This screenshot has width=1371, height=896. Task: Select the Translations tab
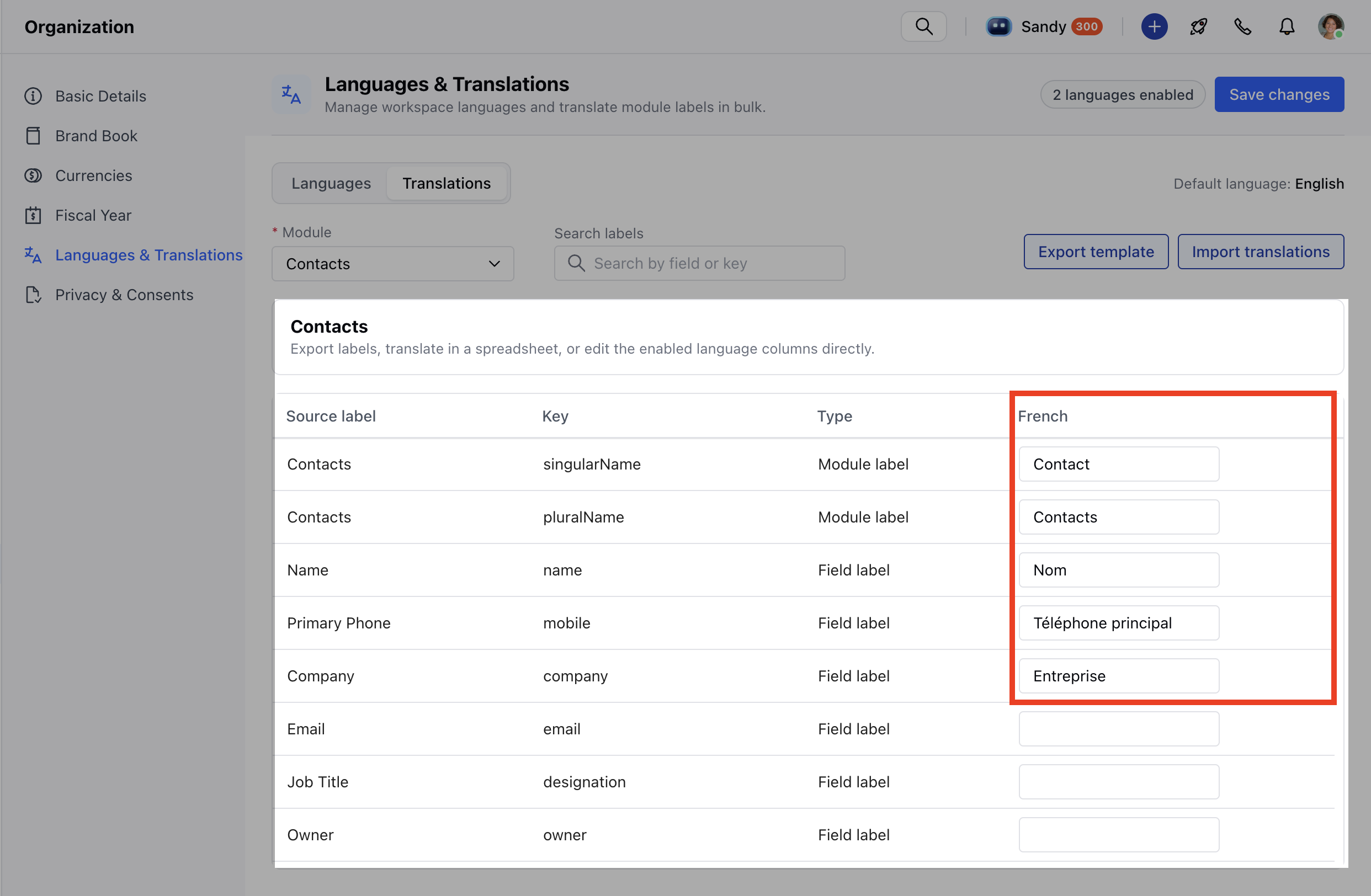coord(447,183)
